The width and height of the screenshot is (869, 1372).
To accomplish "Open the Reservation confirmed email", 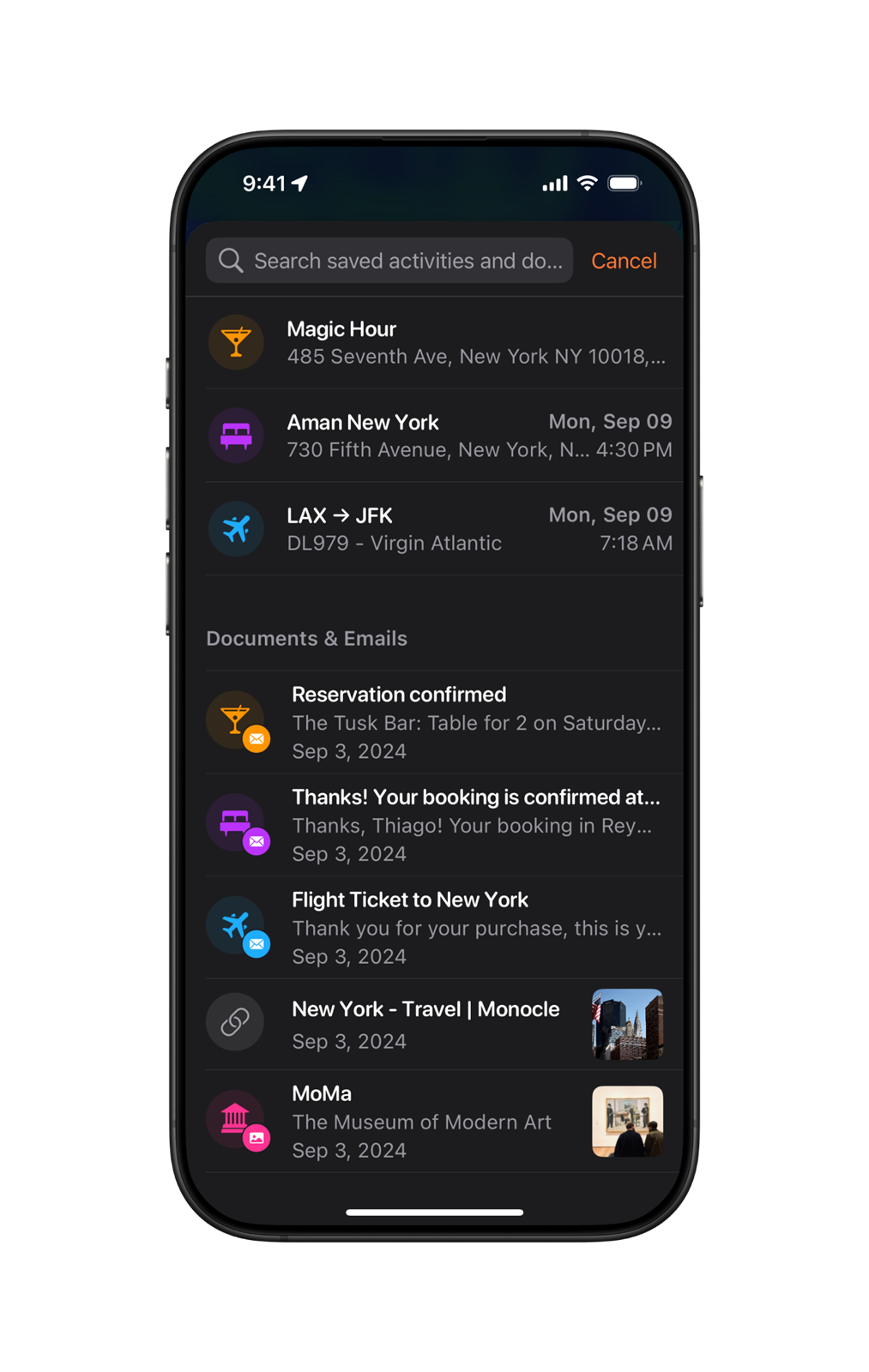I will point(444,722).
